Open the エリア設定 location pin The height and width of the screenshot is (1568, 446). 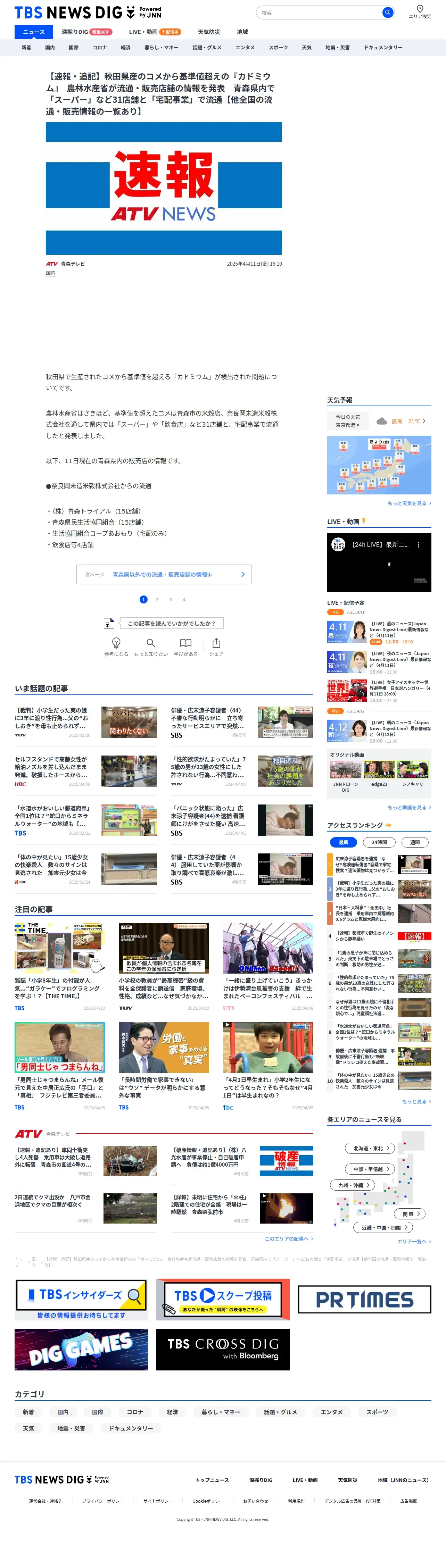pos(419,12)
